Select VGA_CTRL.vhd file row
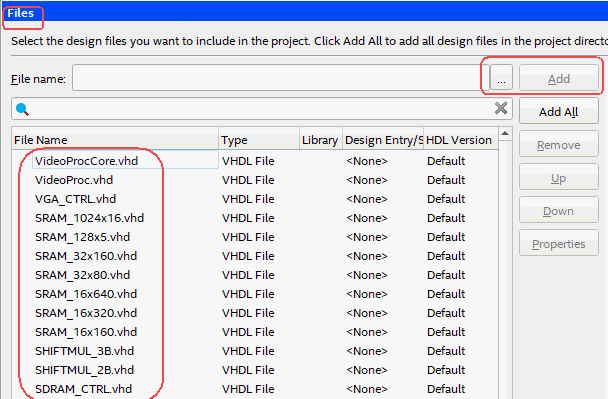Screen dimensions: 608x399 [x=255, y=199]
